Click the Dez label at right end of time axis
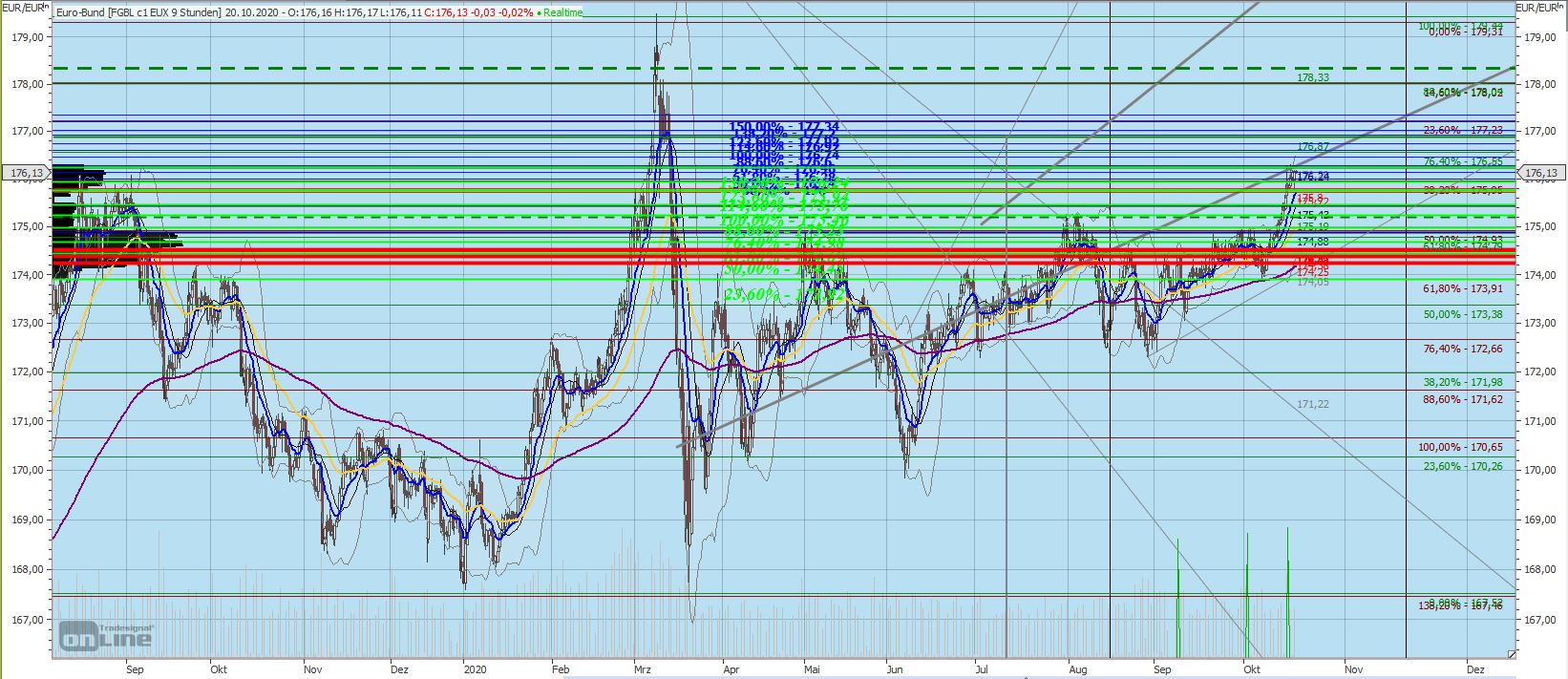1568x679 pixels. pos(1474,669)
